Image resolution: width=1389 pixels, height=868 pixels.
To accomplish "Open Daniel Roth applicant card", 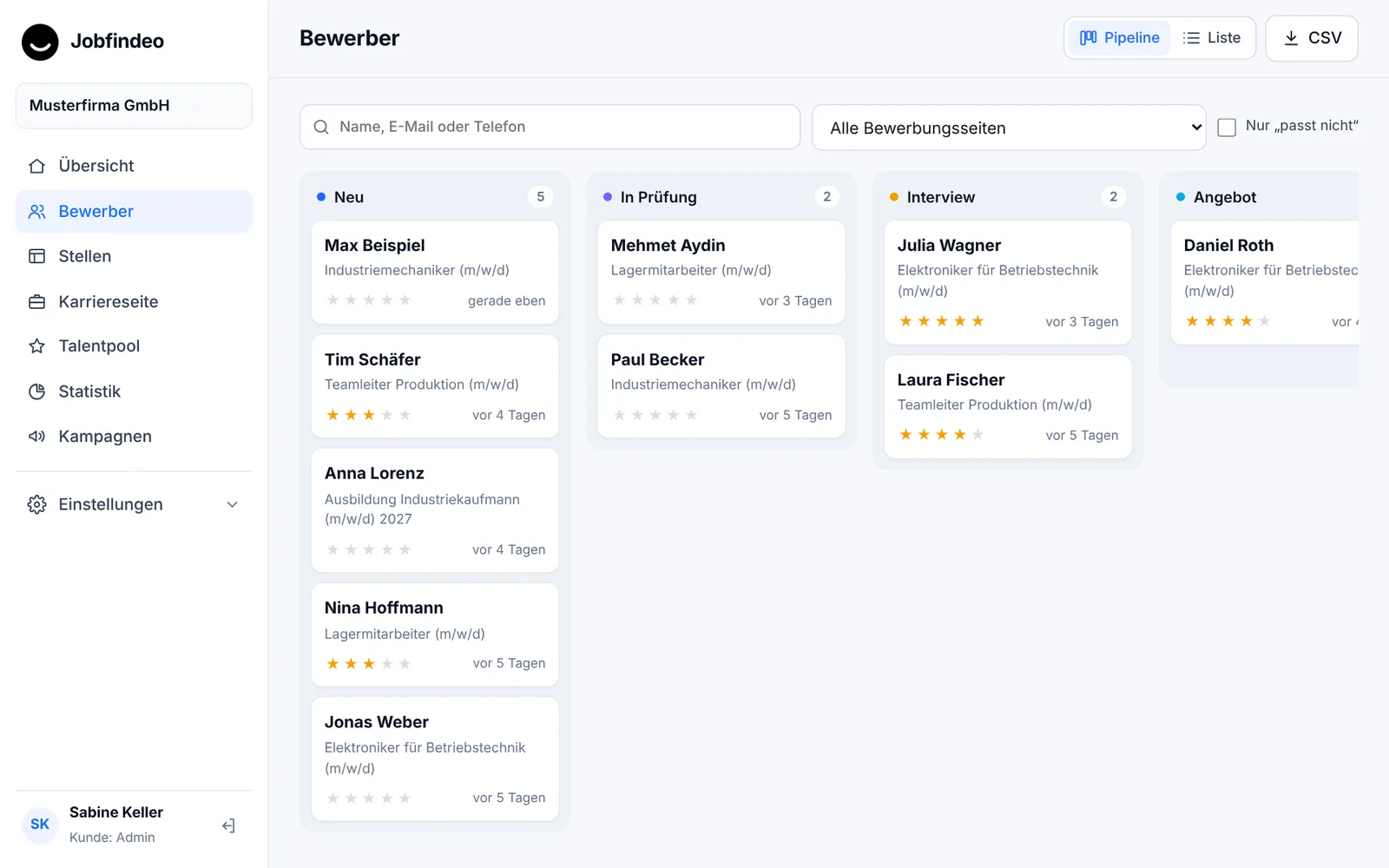I will pos(1265,283).
